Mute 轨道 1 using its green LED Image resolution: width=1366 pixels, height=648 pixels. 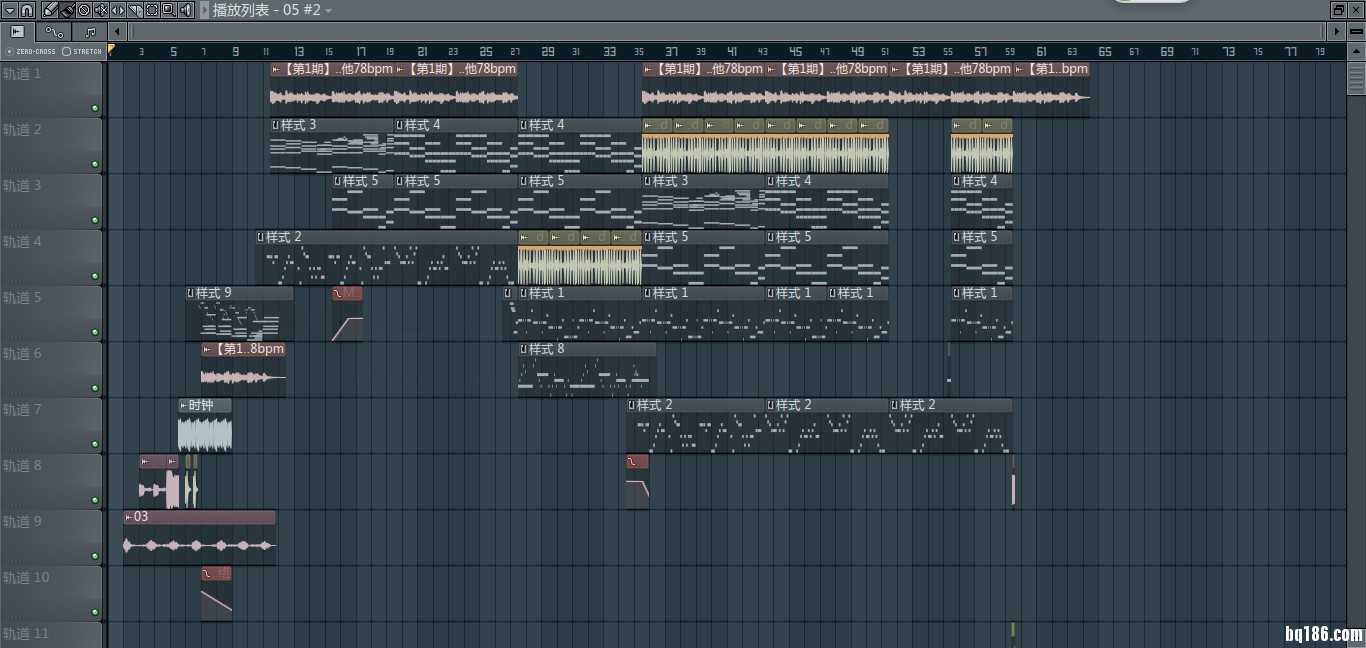coord(95,108)
